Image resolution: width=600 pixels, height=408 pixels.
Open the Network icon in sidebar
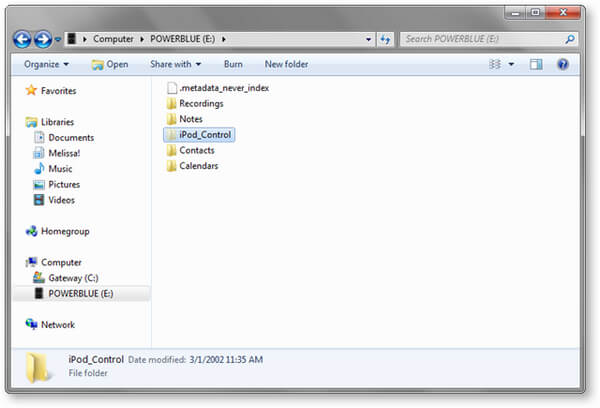[32, 325]
